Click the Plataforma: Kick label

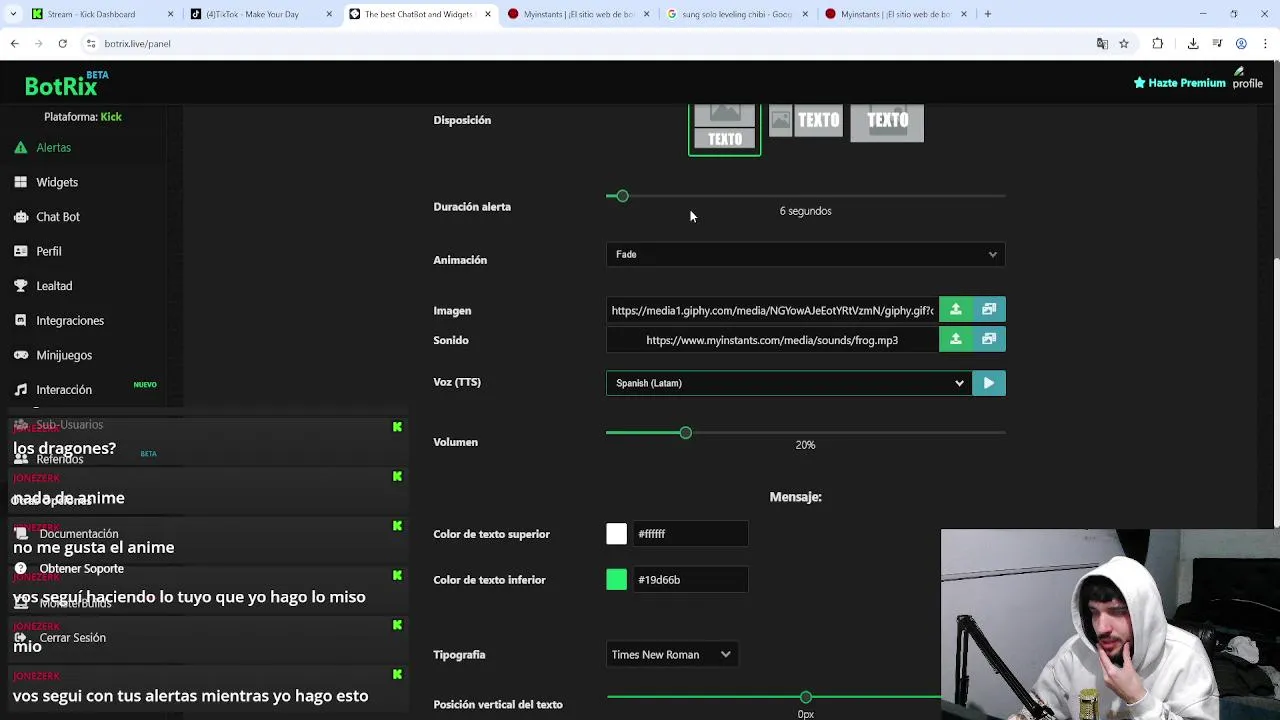click(x=83, y=117)
